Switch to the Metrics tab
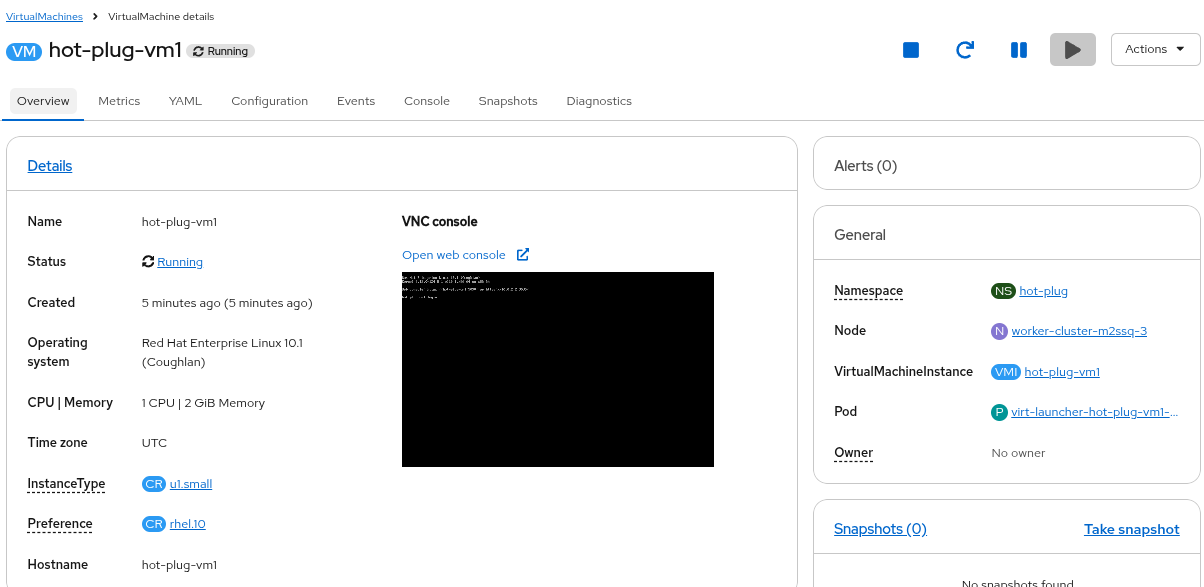Screen dimensions: 1204x587 click(119, 101)
